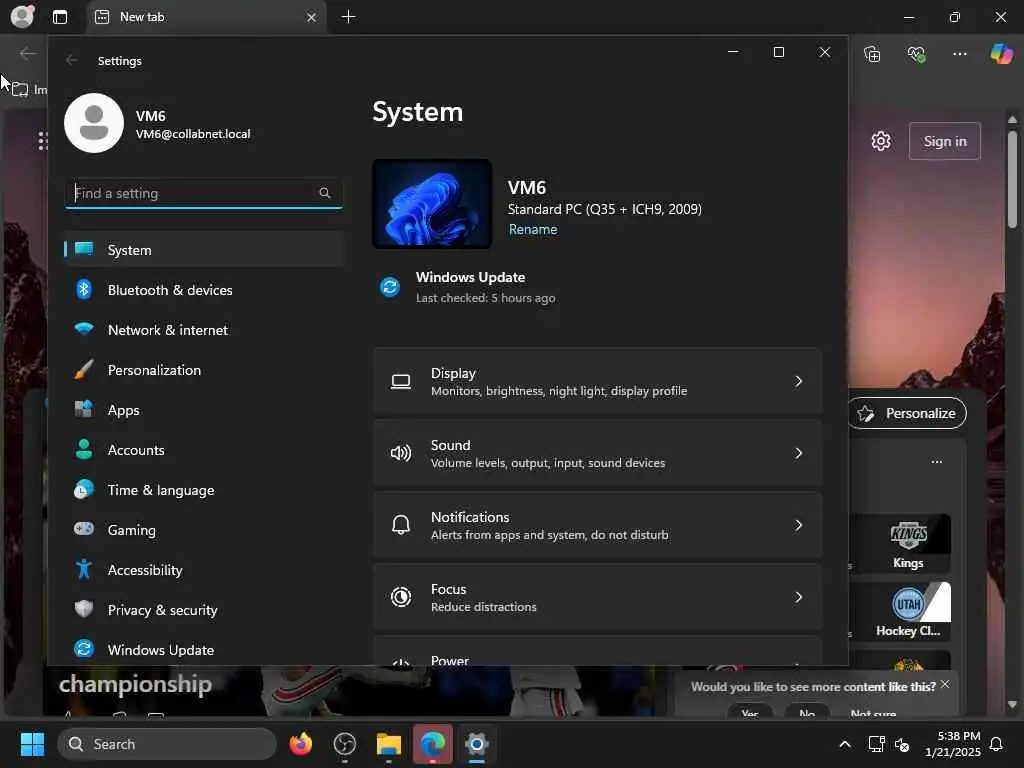Open File Explorer from the taskbar
The width and height of the screenshot is (1024, 768).
pyautogui.click(x=389, y=744)
